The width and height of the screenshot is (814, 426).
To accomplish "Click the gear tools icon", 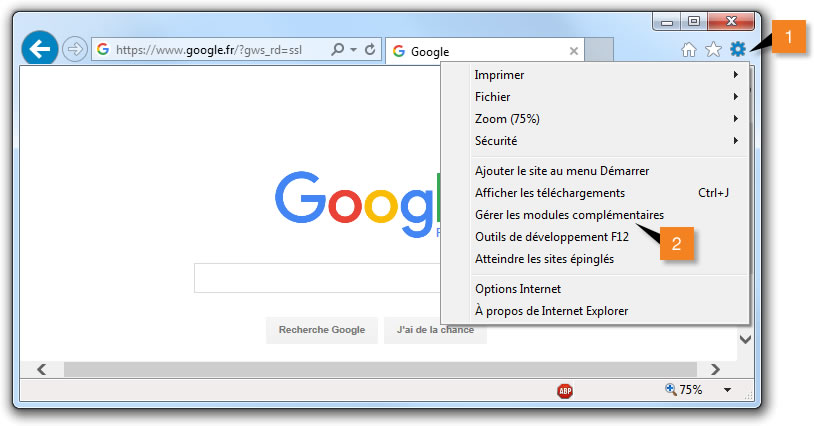I will pos(738,49).
